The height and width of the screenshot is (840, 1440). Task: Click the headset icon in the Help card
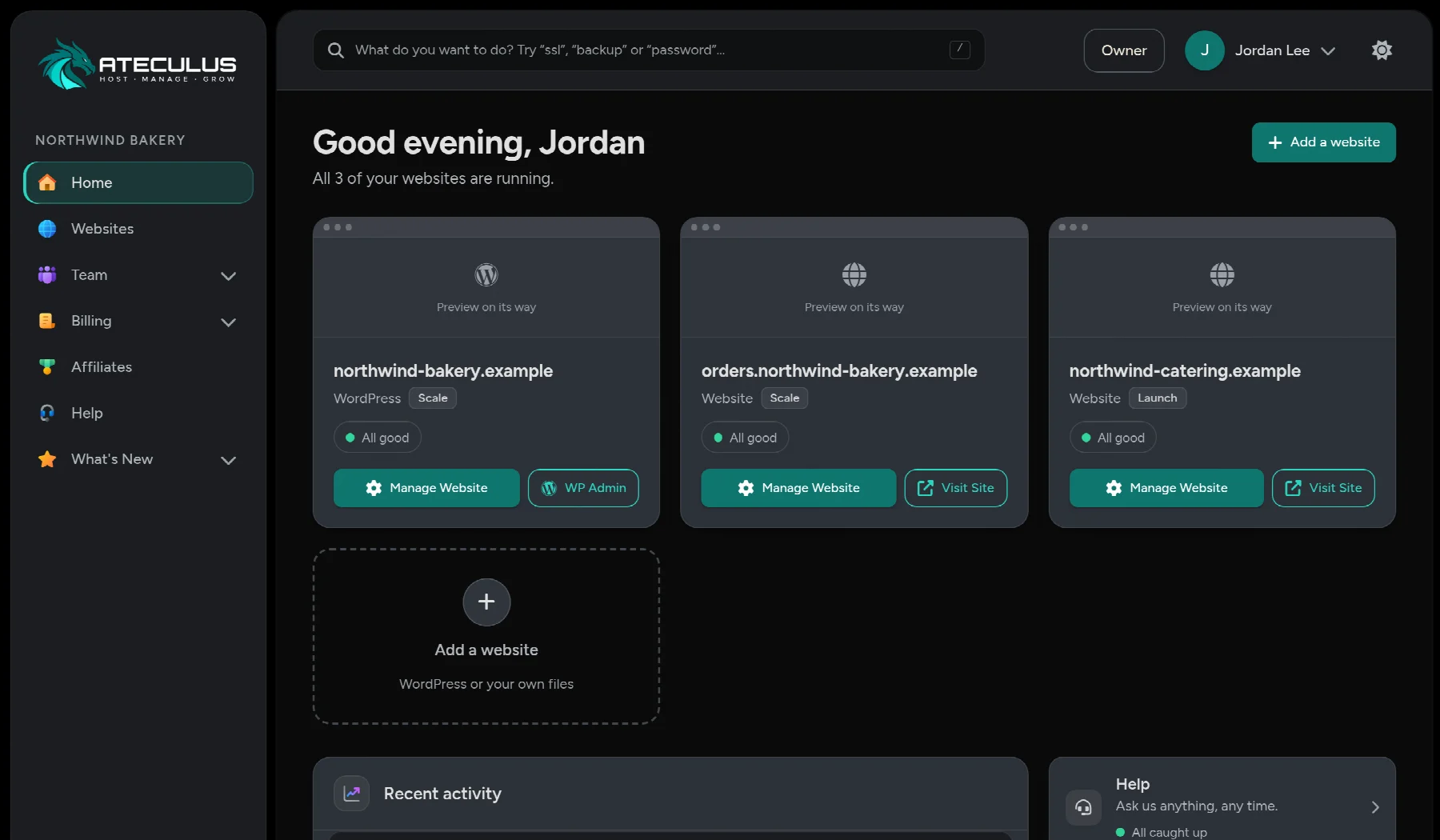[1083, 807]
